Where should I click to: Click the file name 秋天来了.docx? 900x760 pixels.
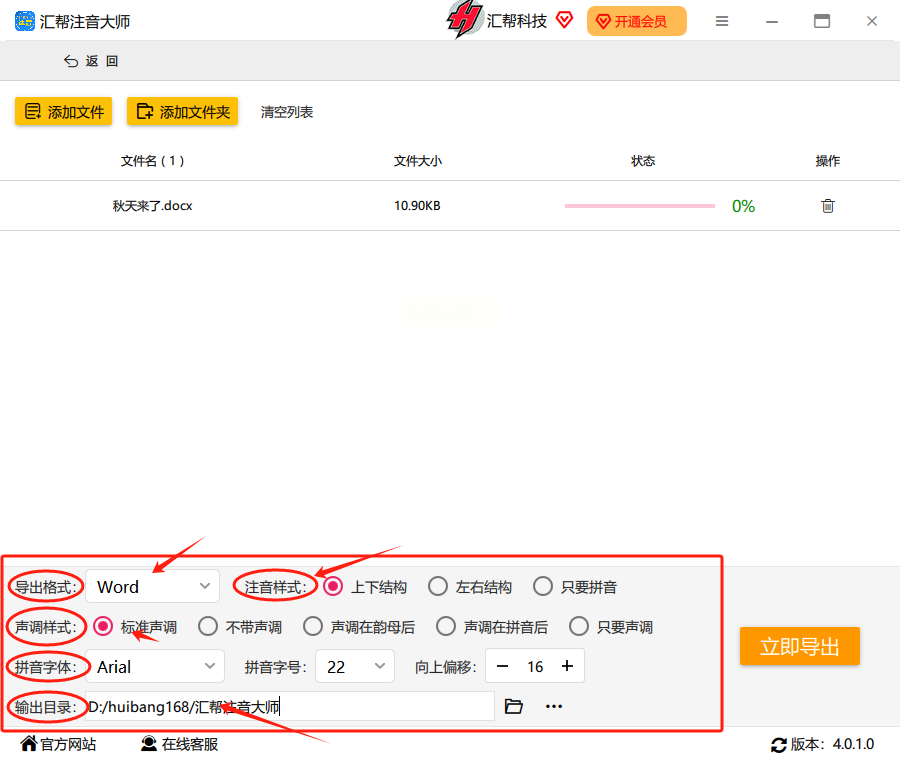click(x=153, y=205)
